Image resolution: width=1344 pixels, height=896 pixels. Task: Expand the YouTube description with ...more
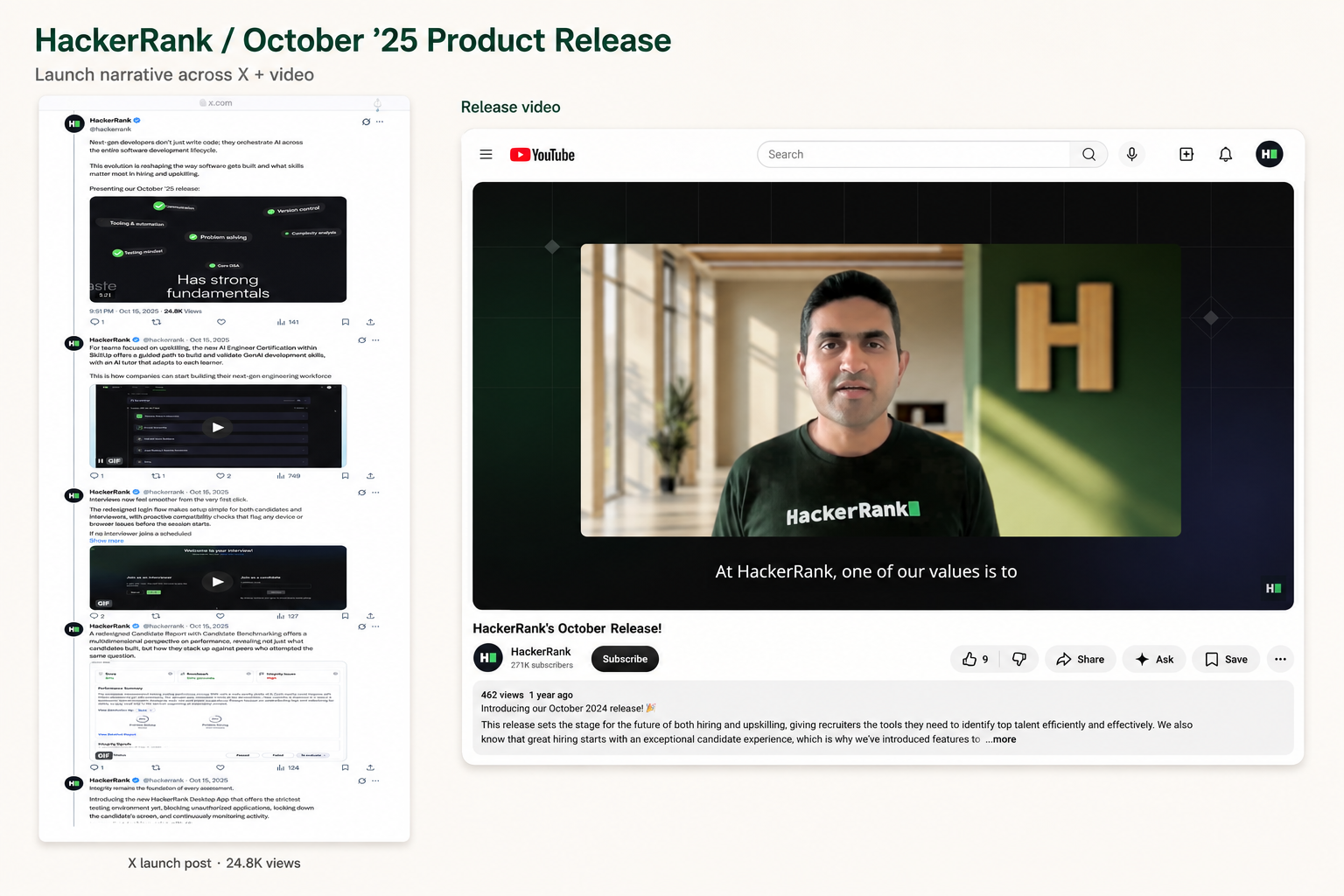coord(1001,739)
